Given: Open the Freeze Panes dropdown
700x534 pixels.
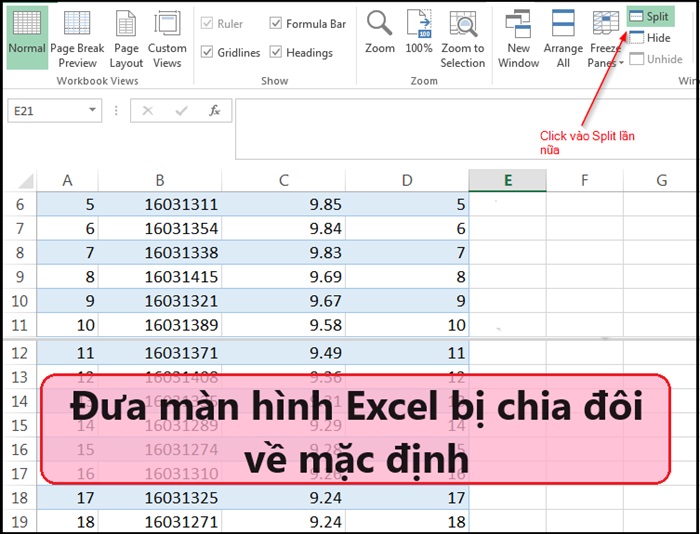Looking at the screenshot, I should tap(605, 39).
